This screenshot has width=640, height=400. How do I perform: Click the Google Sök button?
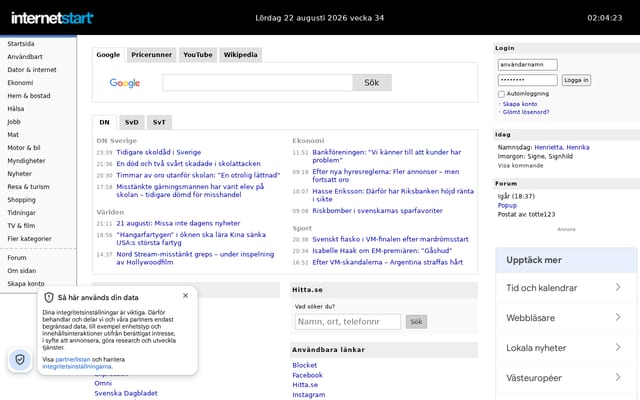point(372,82)
